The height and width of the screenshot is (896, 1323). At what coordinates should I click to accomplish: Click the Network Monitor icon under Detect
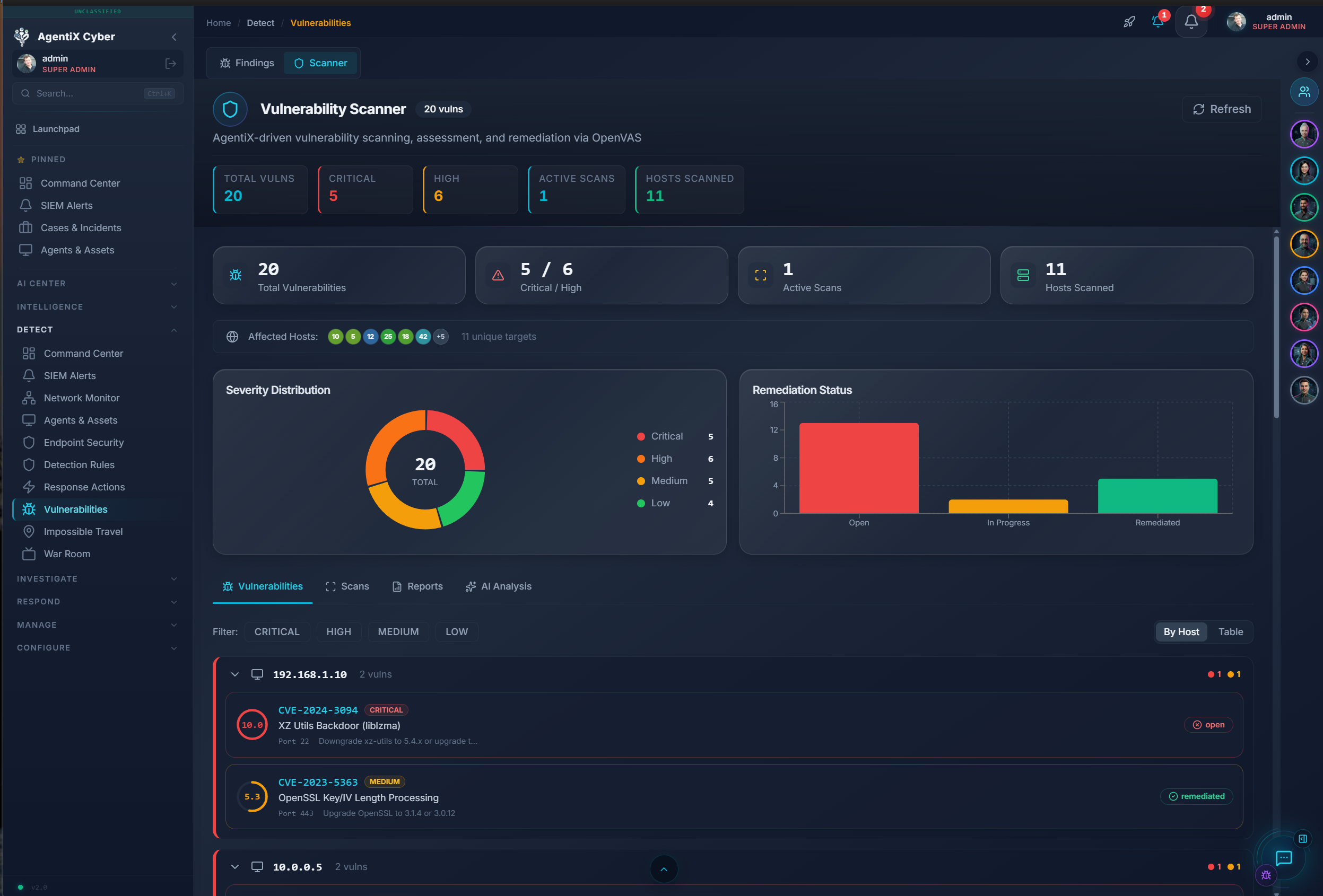click(x=29, y=398)
